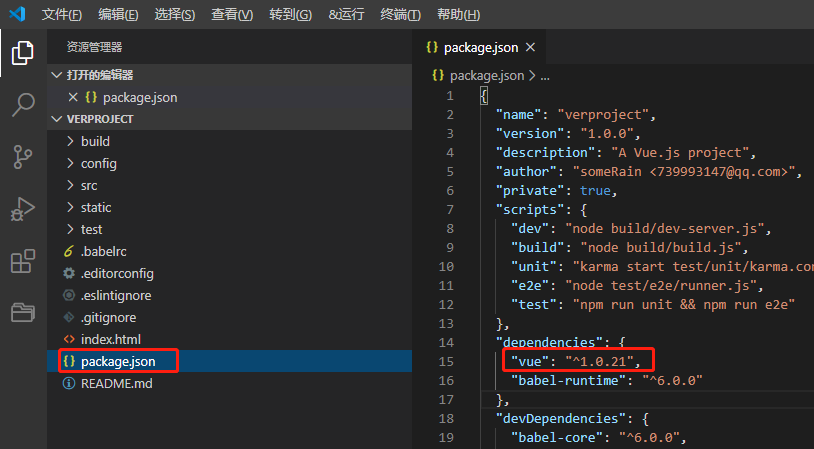
Task: Open the 转到(G) menu
Action: [x=290, y=15]
